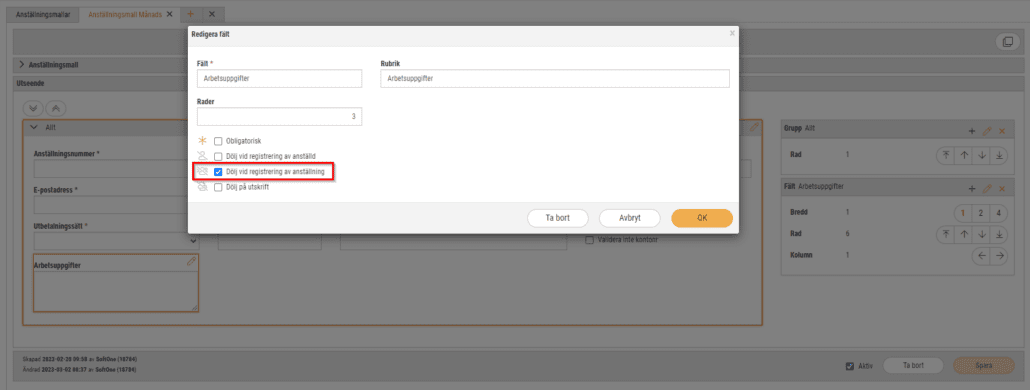The image size is (1030, 390).
Task: Move group Rad to top
Action: (946, 156)
